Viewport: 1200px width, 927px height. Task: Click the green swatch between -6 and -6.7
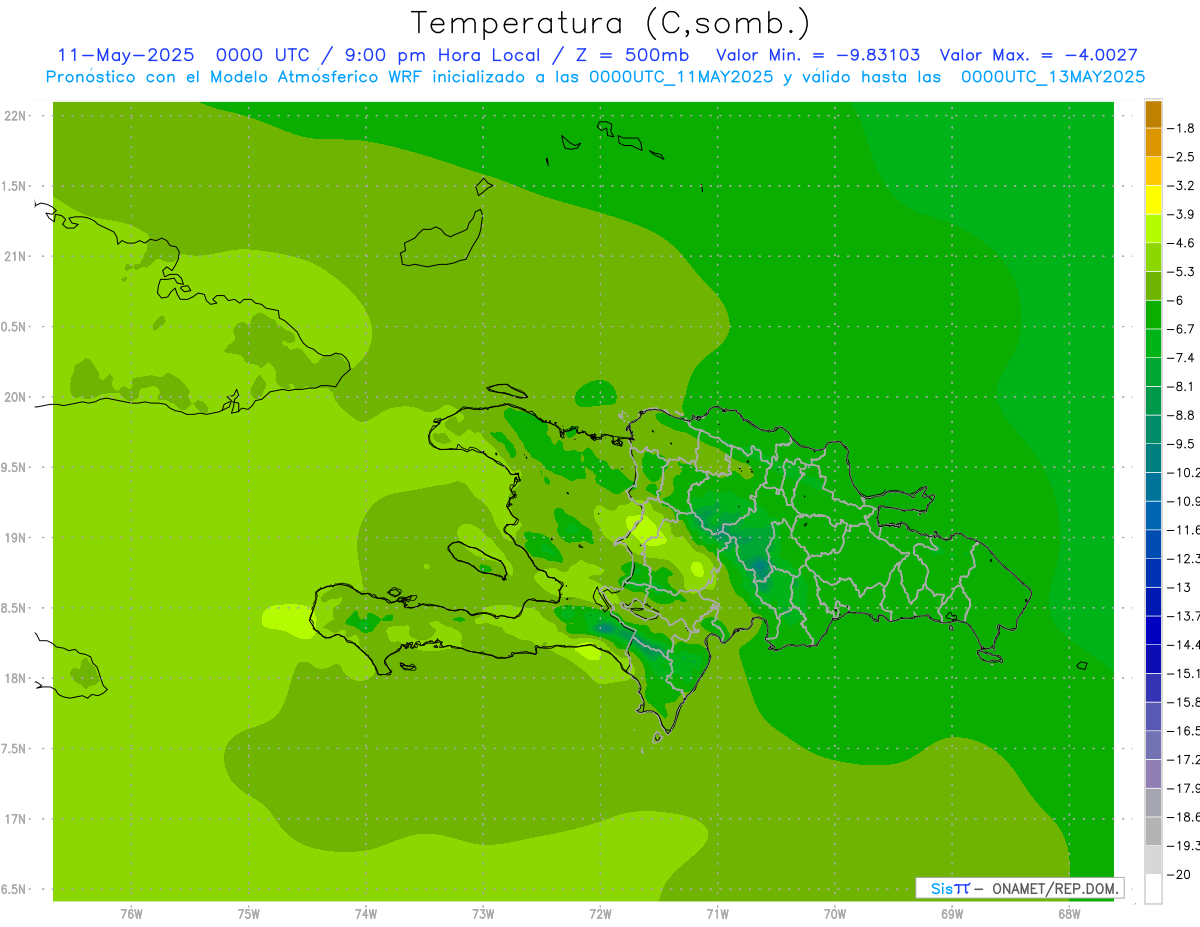[x=1153, y=315]
